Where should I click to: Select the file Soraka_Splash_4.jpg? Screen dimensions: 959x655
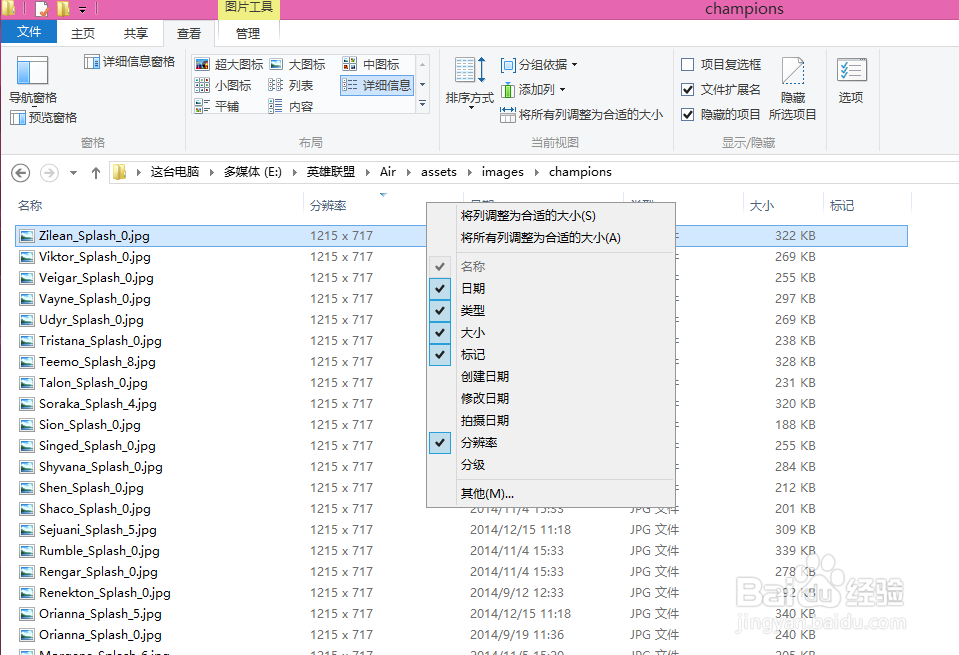(98, 404)
